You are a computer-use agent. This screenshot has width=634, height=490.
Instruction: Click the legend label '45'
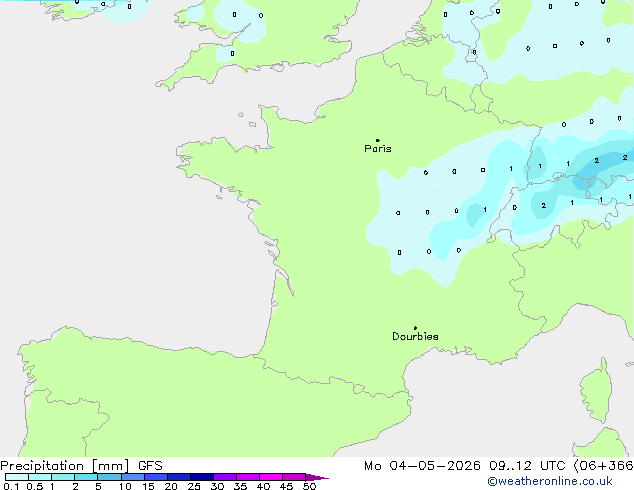pyautogui.click(x=286, y=486)
